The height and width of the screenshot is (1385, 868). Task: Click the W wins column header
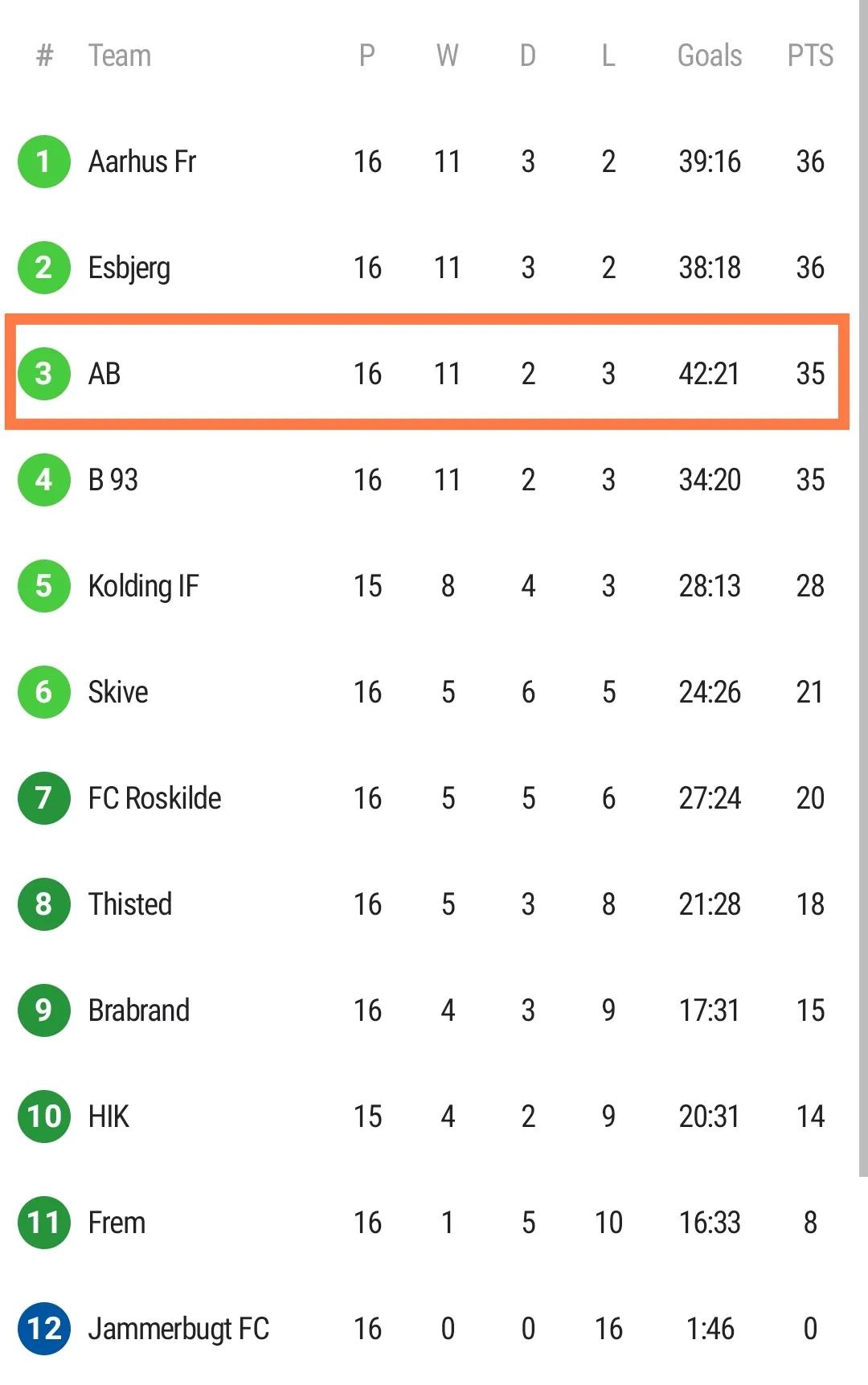tap(448, 55)
